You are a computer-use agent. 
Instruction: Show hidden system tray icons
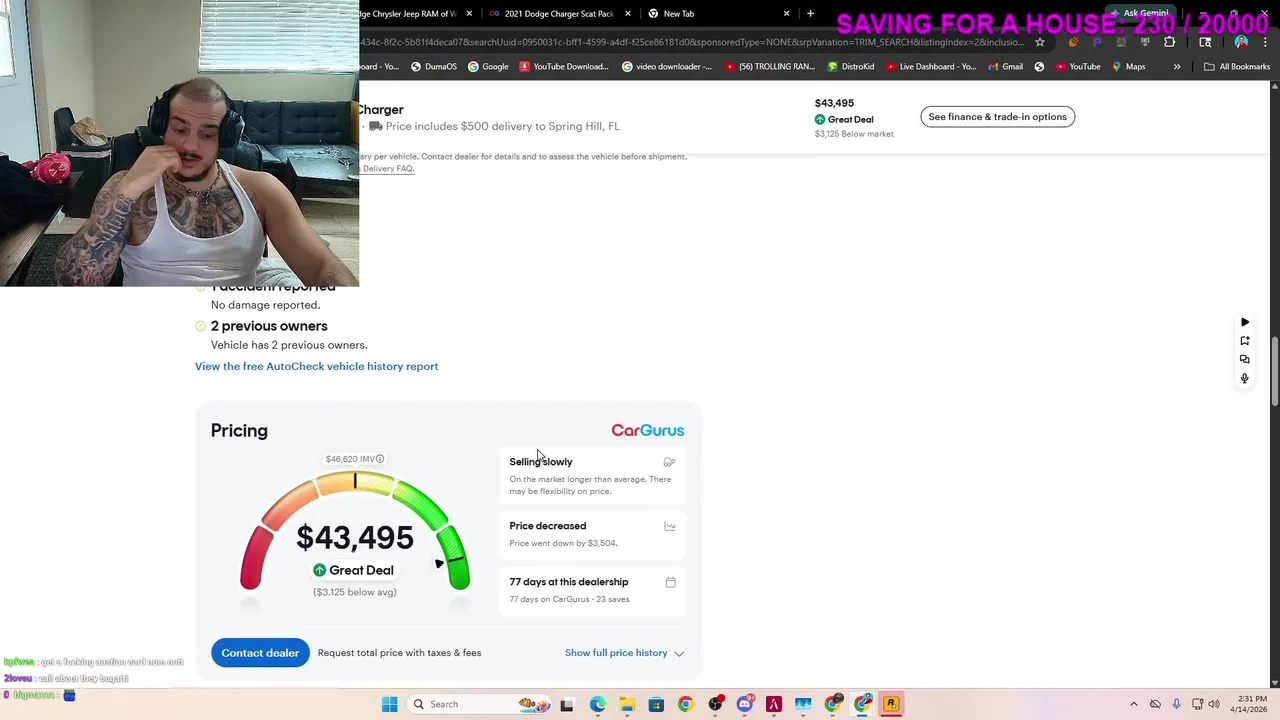click(x=1133, y=704)
